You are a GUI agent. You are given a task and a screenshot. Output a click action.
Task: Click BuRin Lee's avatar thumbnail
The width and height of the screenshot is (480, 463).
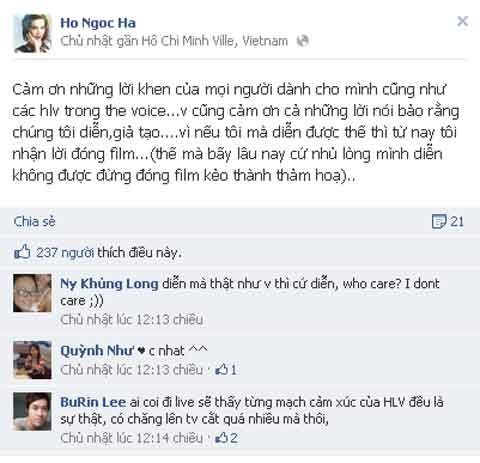tap(32, 411)
